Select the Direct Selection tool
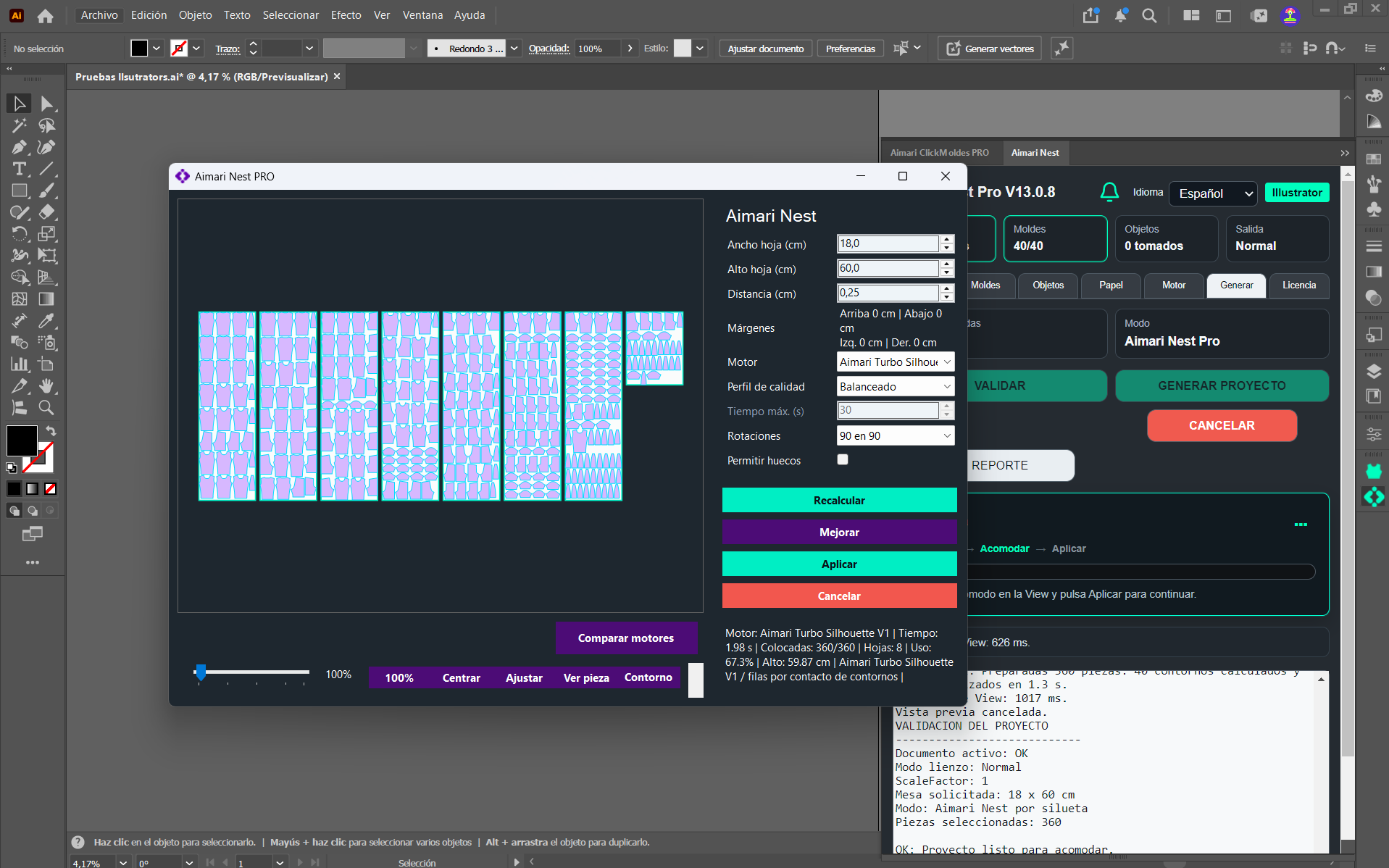The width and height of the screenshot is (1389, 868). (46, 104)
